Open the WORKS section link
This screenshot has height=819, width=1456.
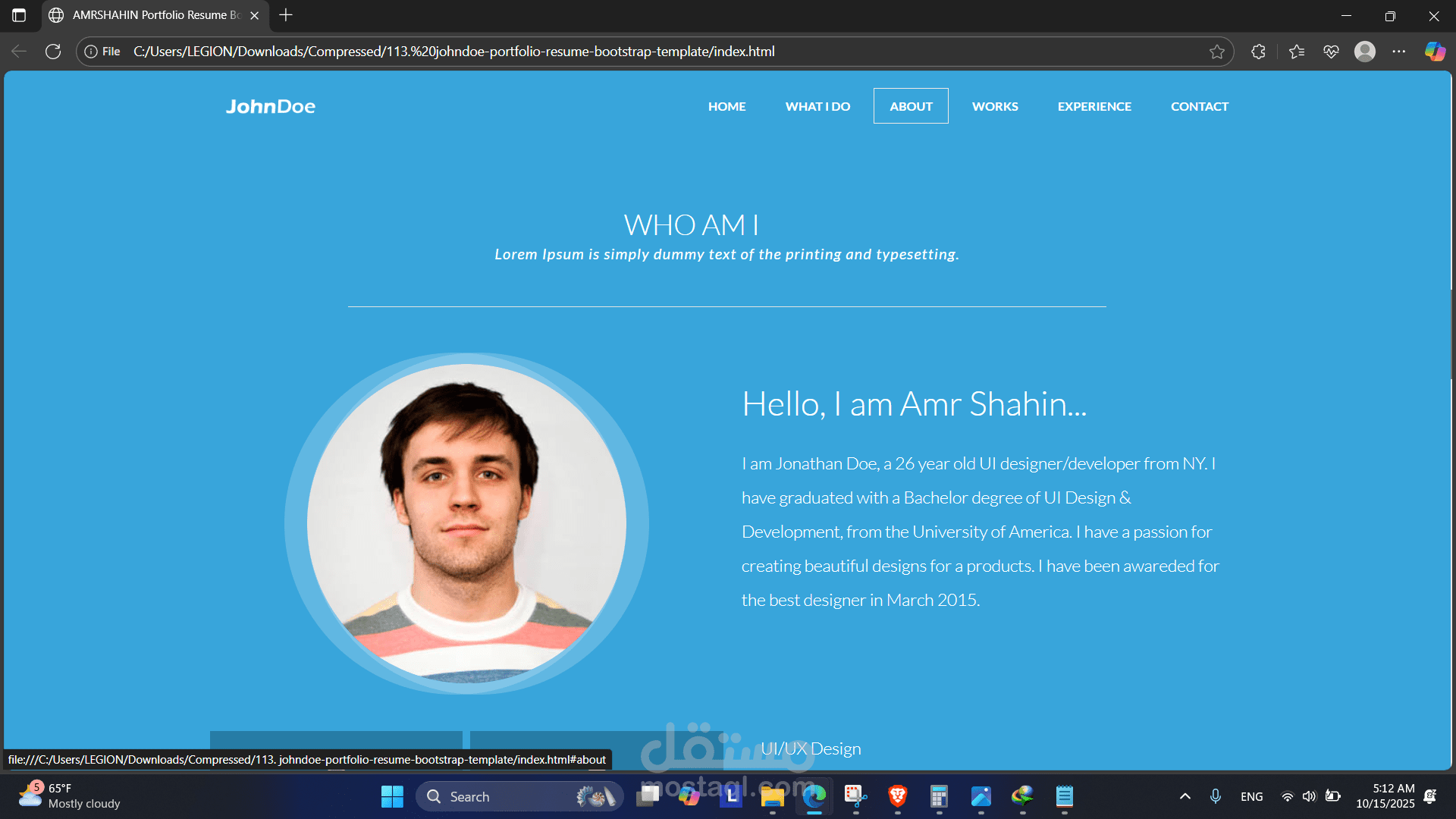point(995,106)
